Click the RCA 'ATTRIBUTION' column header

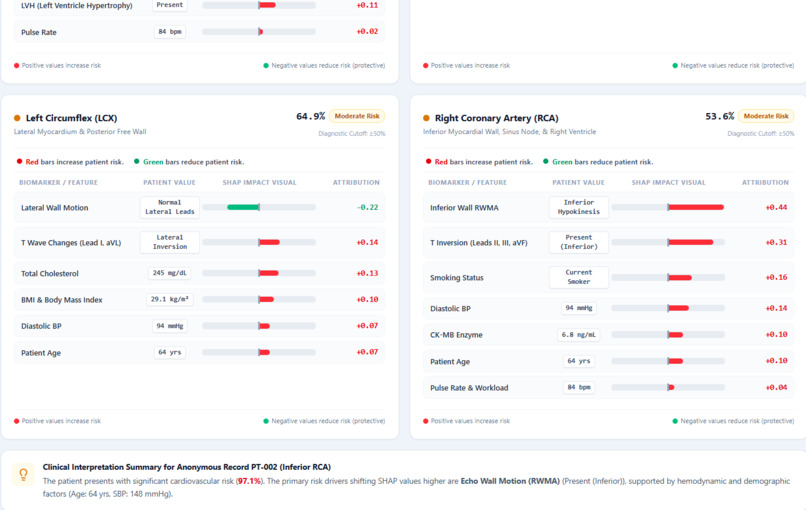click(x=765, y=183)
